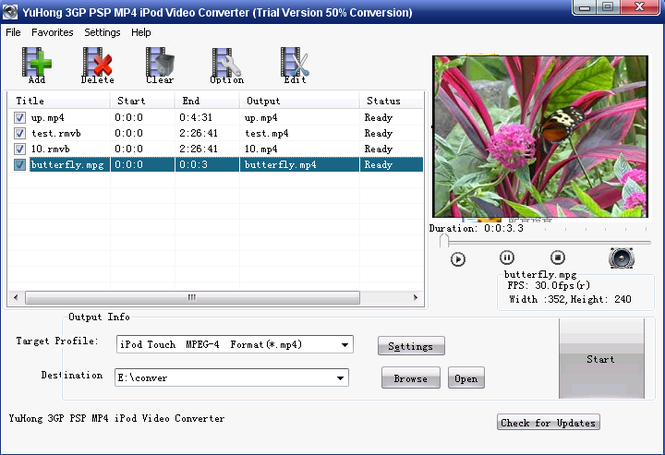Click output cell test.mp4
Viewport: 665px width, 455px height.
pyautogui.click(x=267, y=133)
